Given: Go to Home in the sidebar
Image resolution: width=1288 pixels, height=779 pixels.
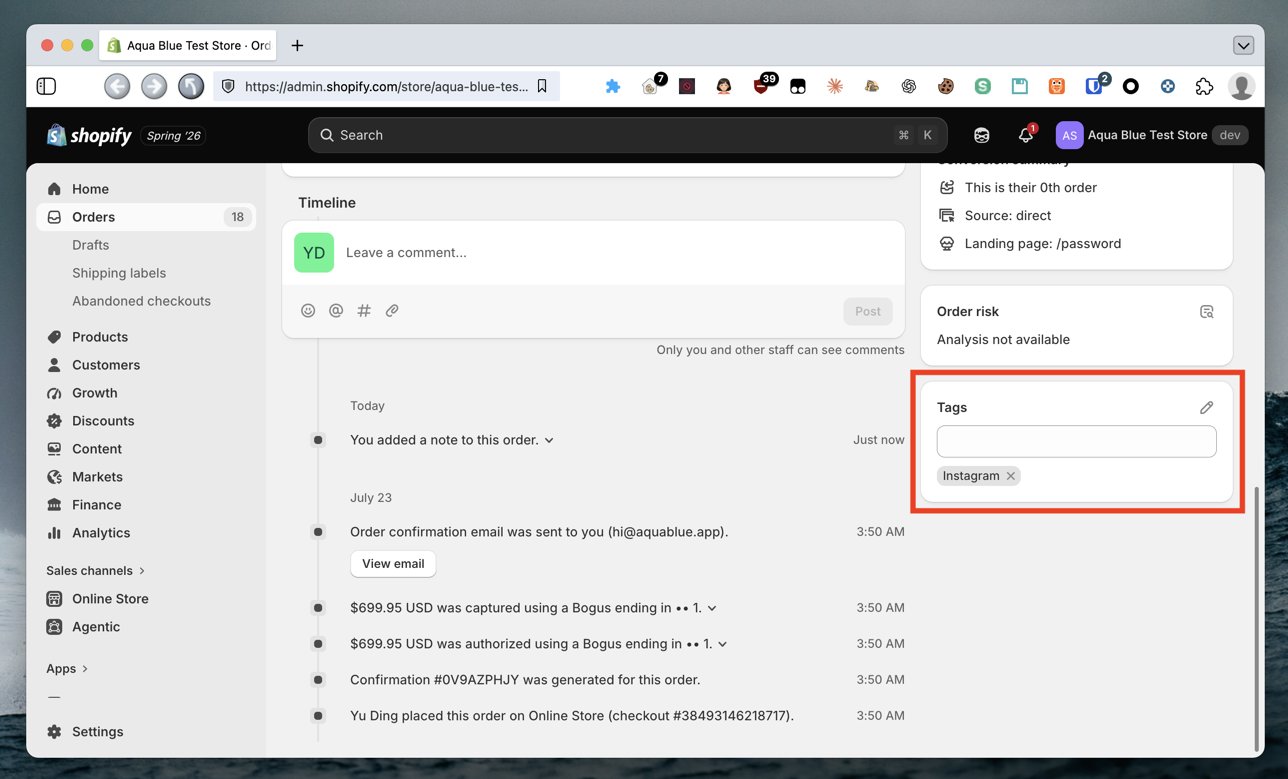Looking at the screenshot, I should (146, 189).
